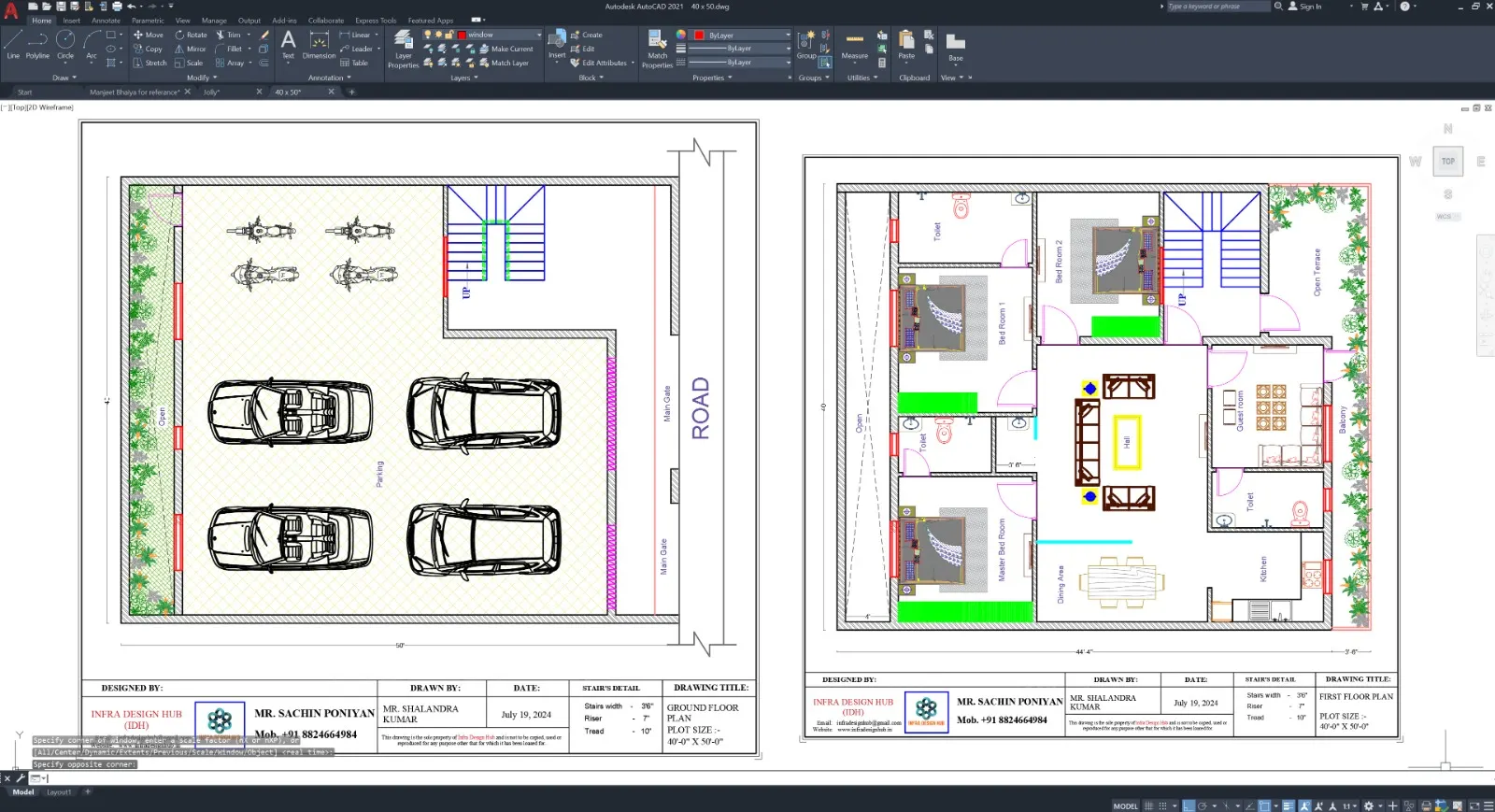Click Make Current layer button
This screenshot has height=812, width=1495.
coord(506,49)
